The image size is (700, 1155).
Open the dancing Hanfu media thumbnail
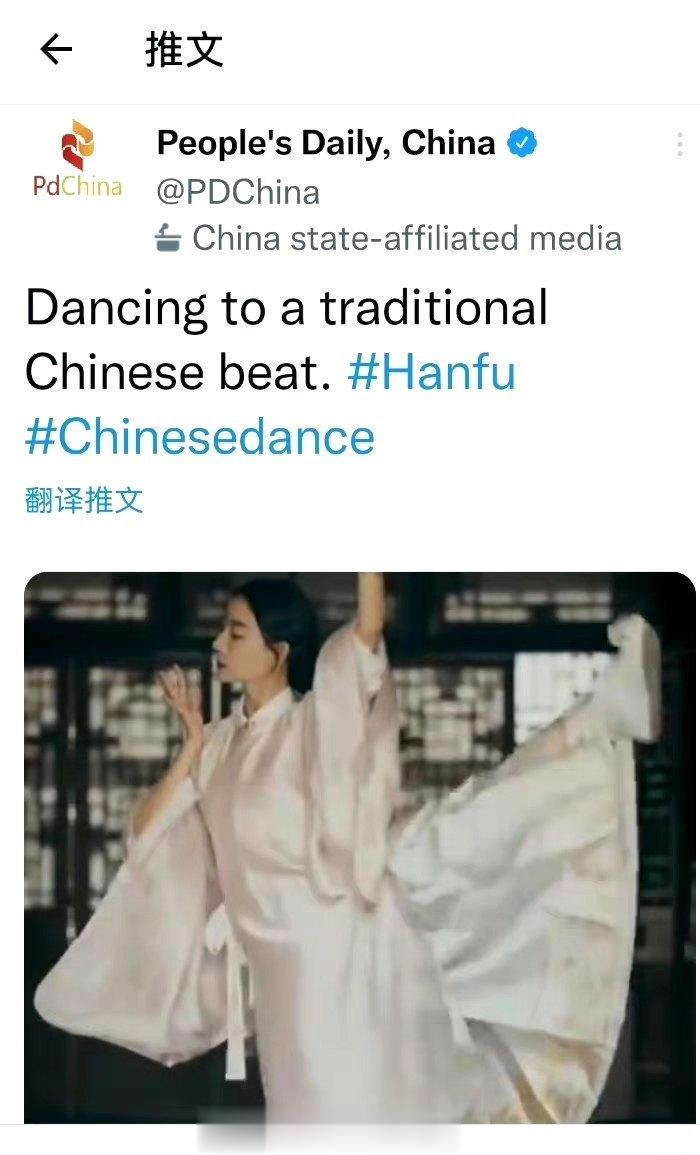tap(360, 847)
